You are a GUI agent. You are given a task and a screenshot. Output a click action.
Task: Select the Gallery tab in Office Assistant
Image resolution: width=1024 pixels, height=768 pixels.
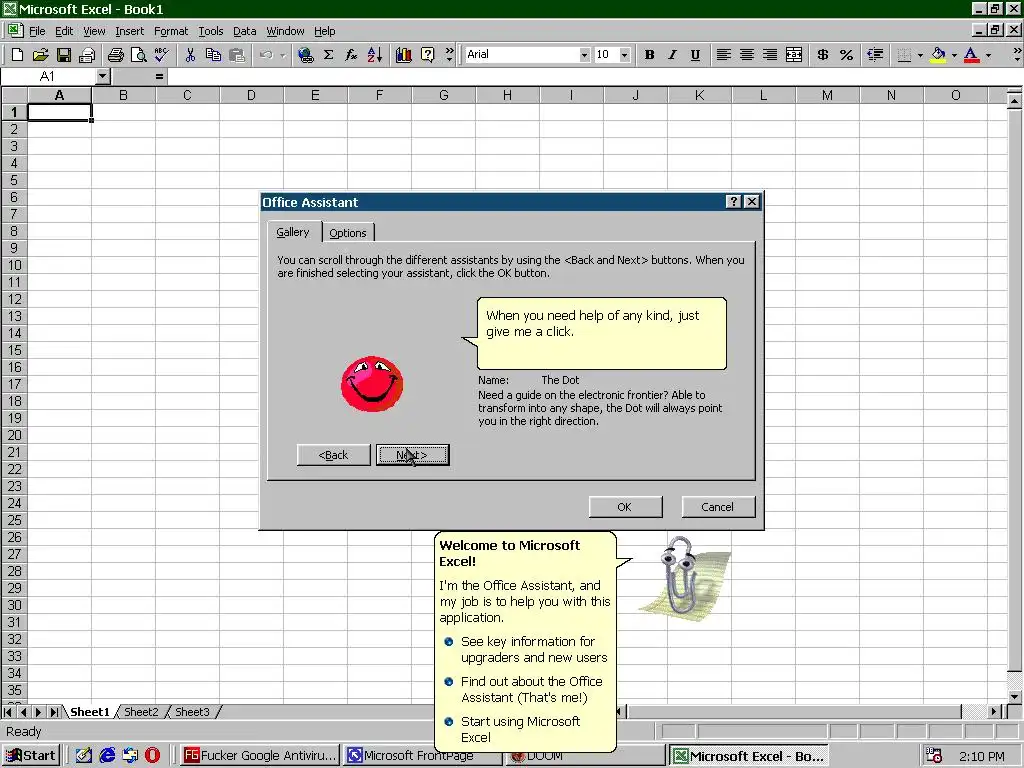click(x=293, y=232)
